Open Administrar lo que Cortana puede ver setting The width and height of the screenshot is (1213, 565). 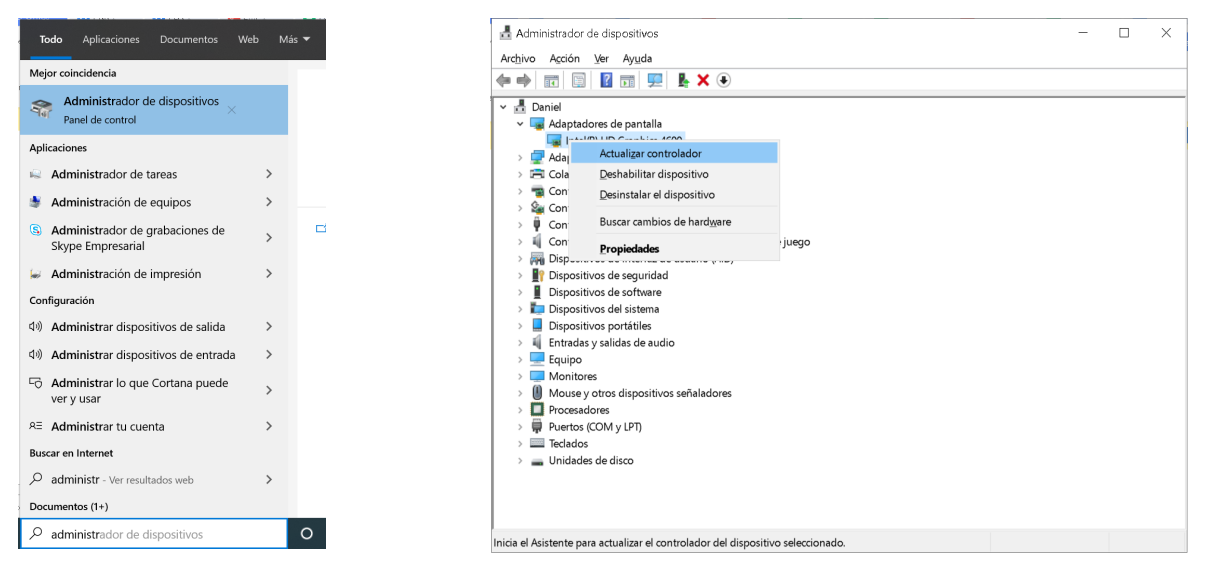[x=154, y=390]
